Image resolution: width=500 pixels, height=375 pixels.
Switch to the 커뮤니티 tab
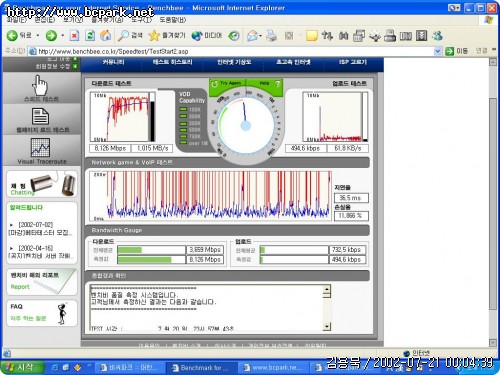click(x=113, y=62)
